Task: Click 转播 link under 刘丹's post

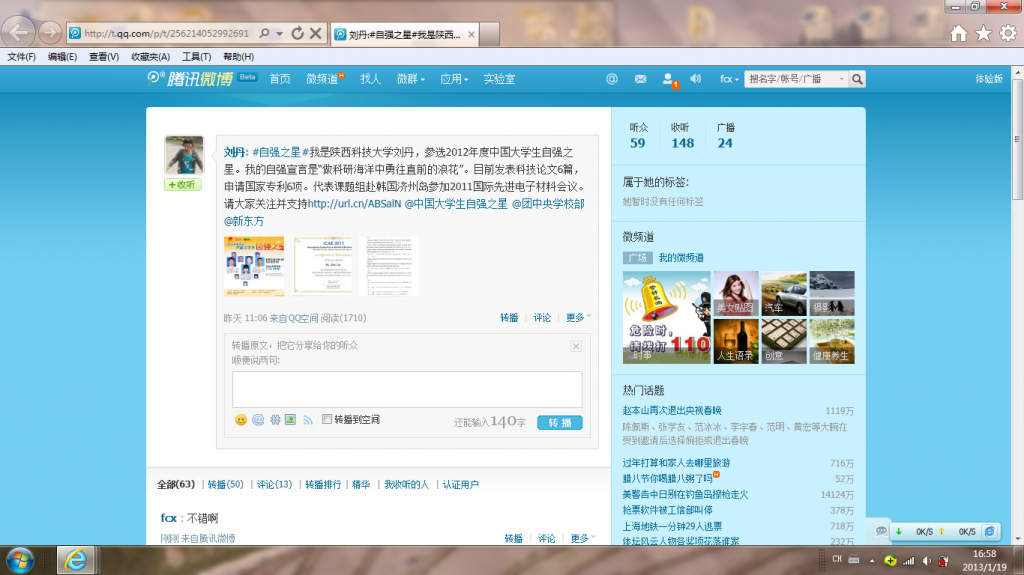Action: [x=509, y=318]
